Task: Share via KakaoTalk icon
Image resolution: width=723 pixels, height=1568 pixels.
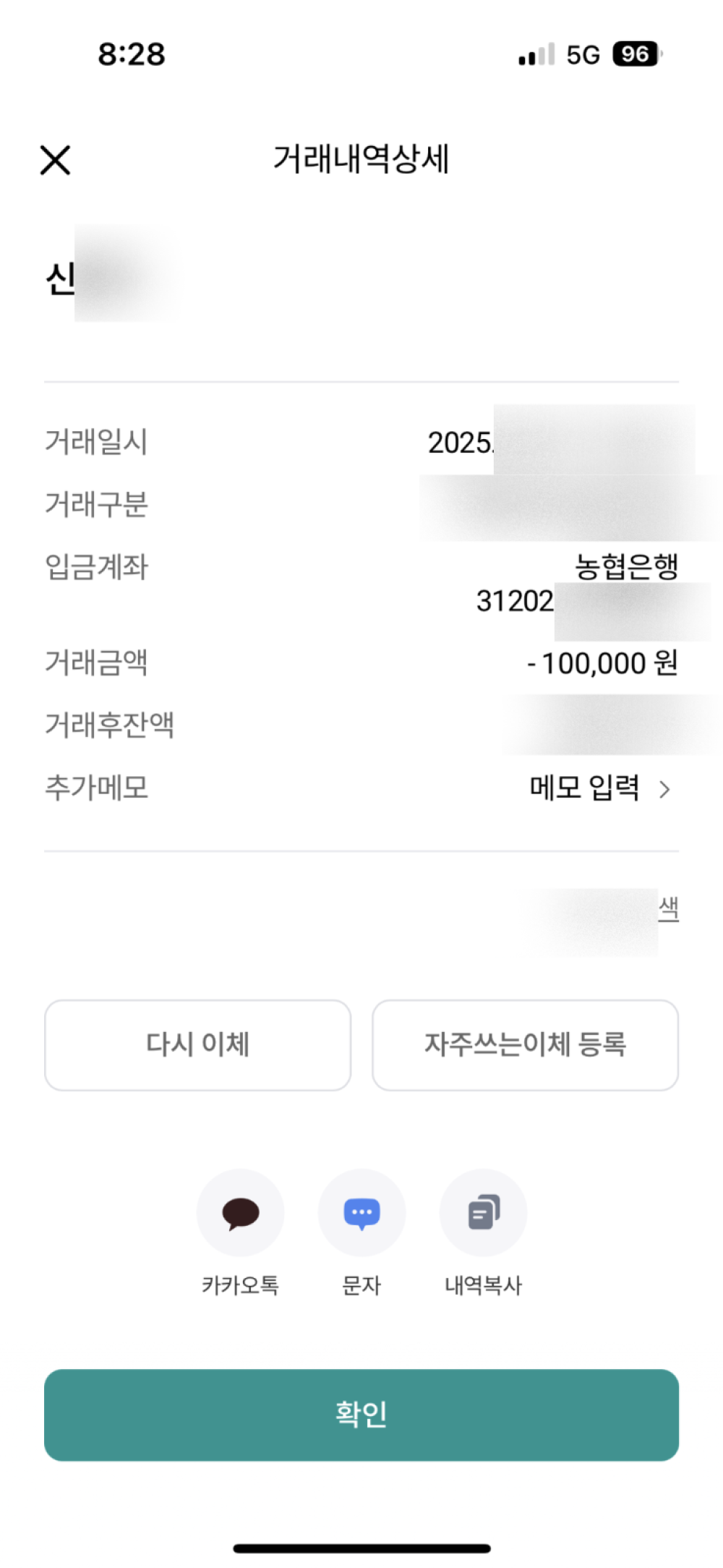Action: (x=240, y=1212)
